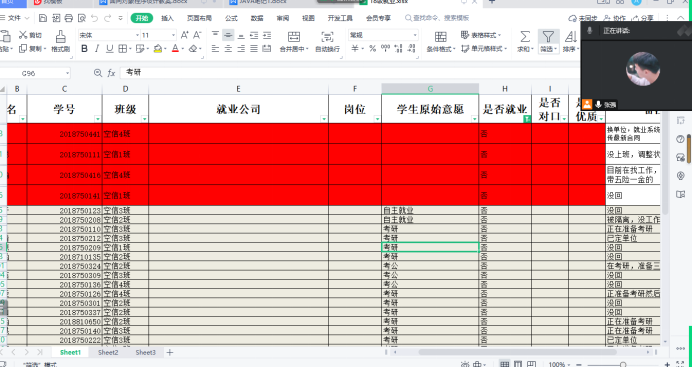
Task: Open the Name Box dropdown showing G96
Action: click(x=67, y=73)
